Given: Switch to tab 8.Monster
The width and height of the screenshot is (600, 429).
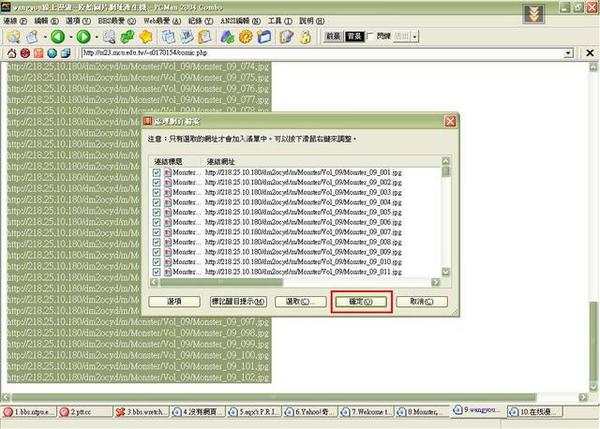Looking at the screenshot, I should coord(422,412).
